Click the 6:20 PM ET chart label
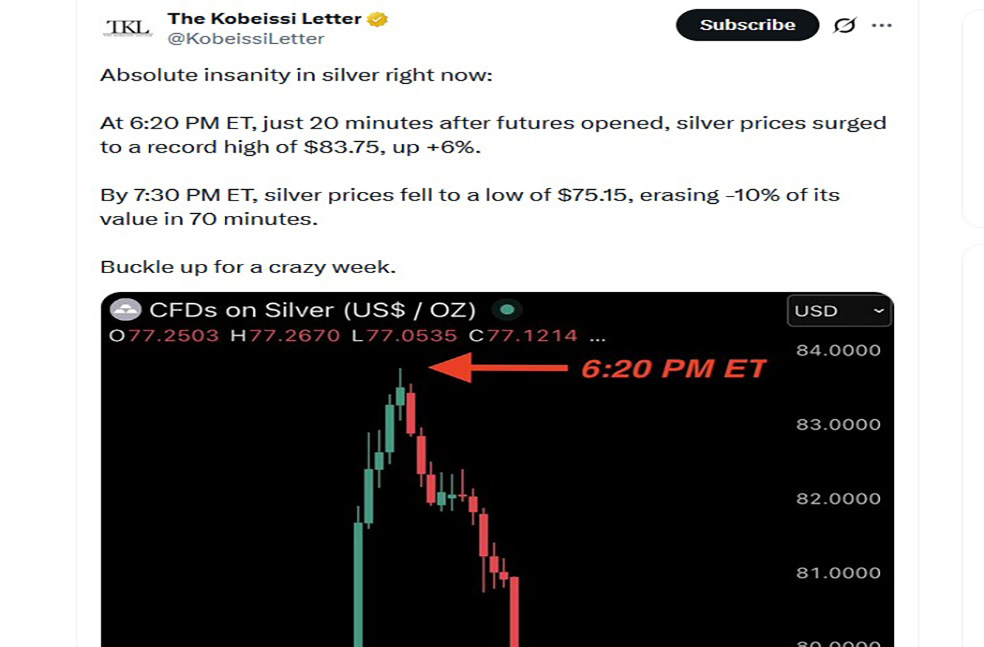Image resolution: width=984 pixels, height=647 pixels. (673, 368)
